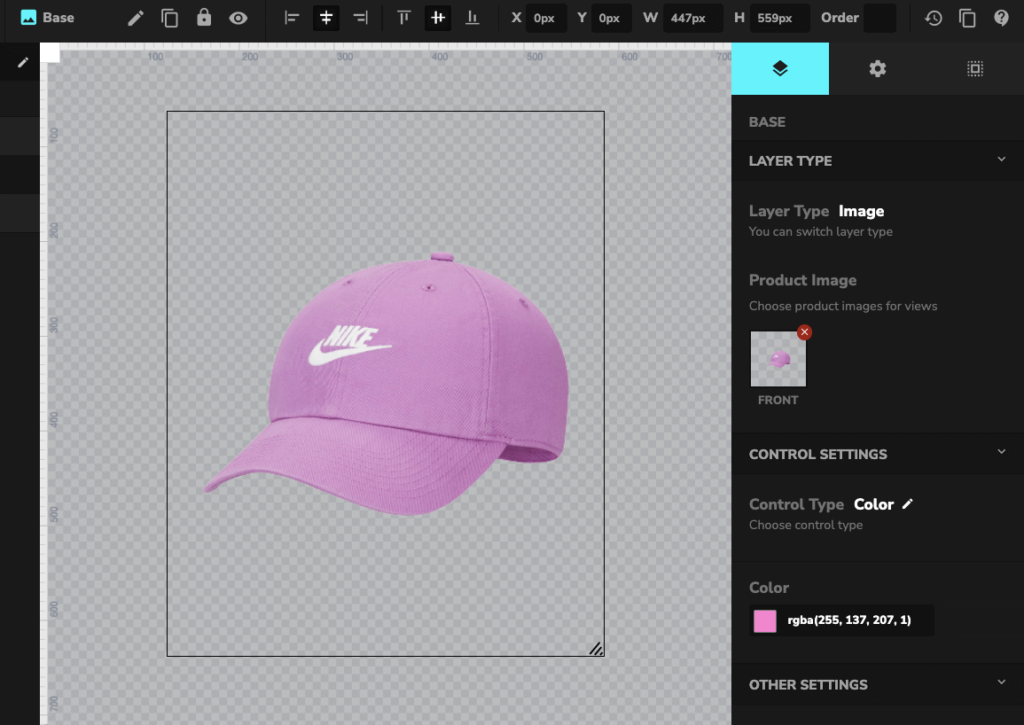The image size is (1024, 725).
Task: Lock the Base layer
Action: tap(203, 18)
